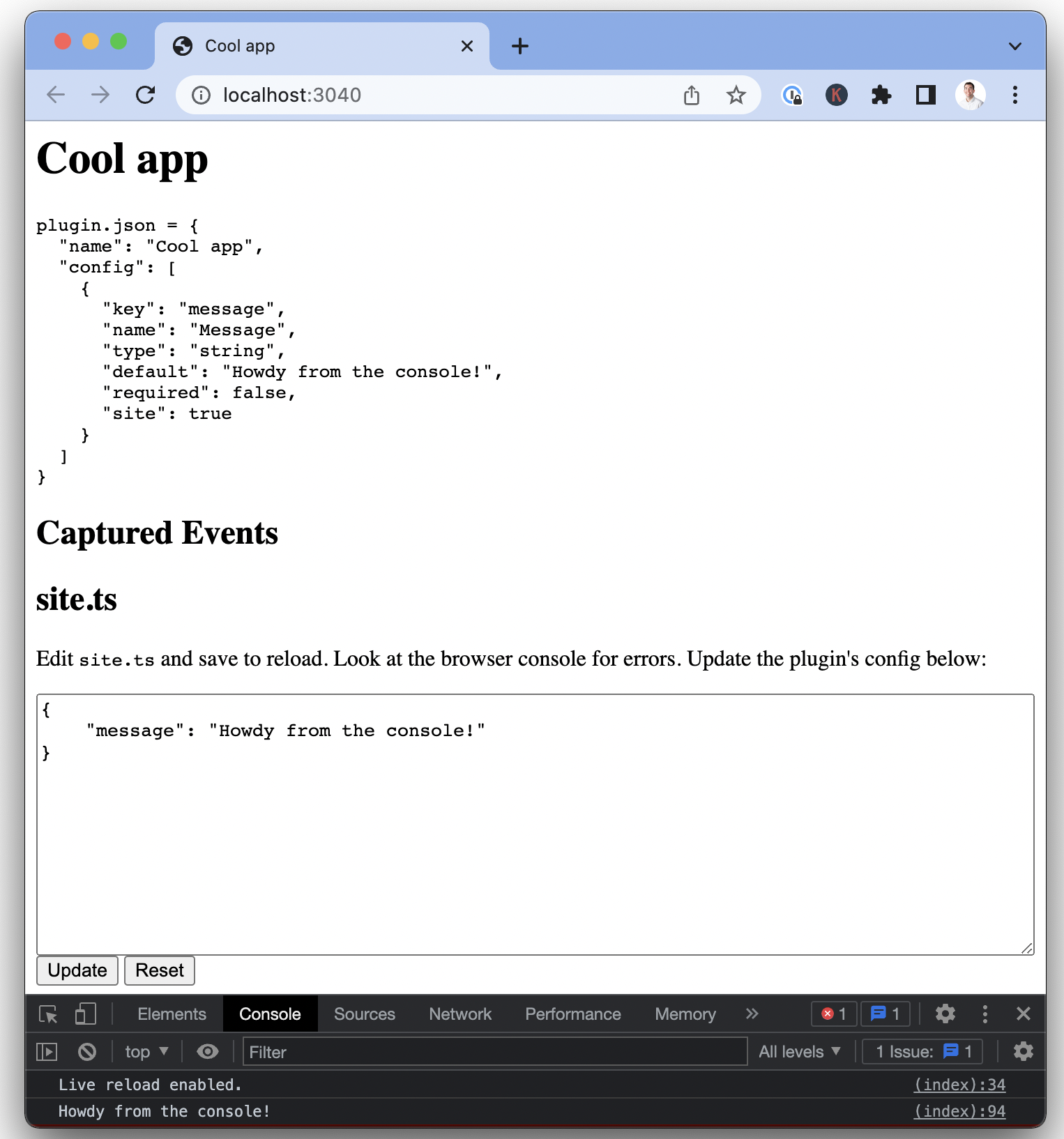
Task: Open the Extensions puzzle piece icon
Action: [x=881, y=95]
